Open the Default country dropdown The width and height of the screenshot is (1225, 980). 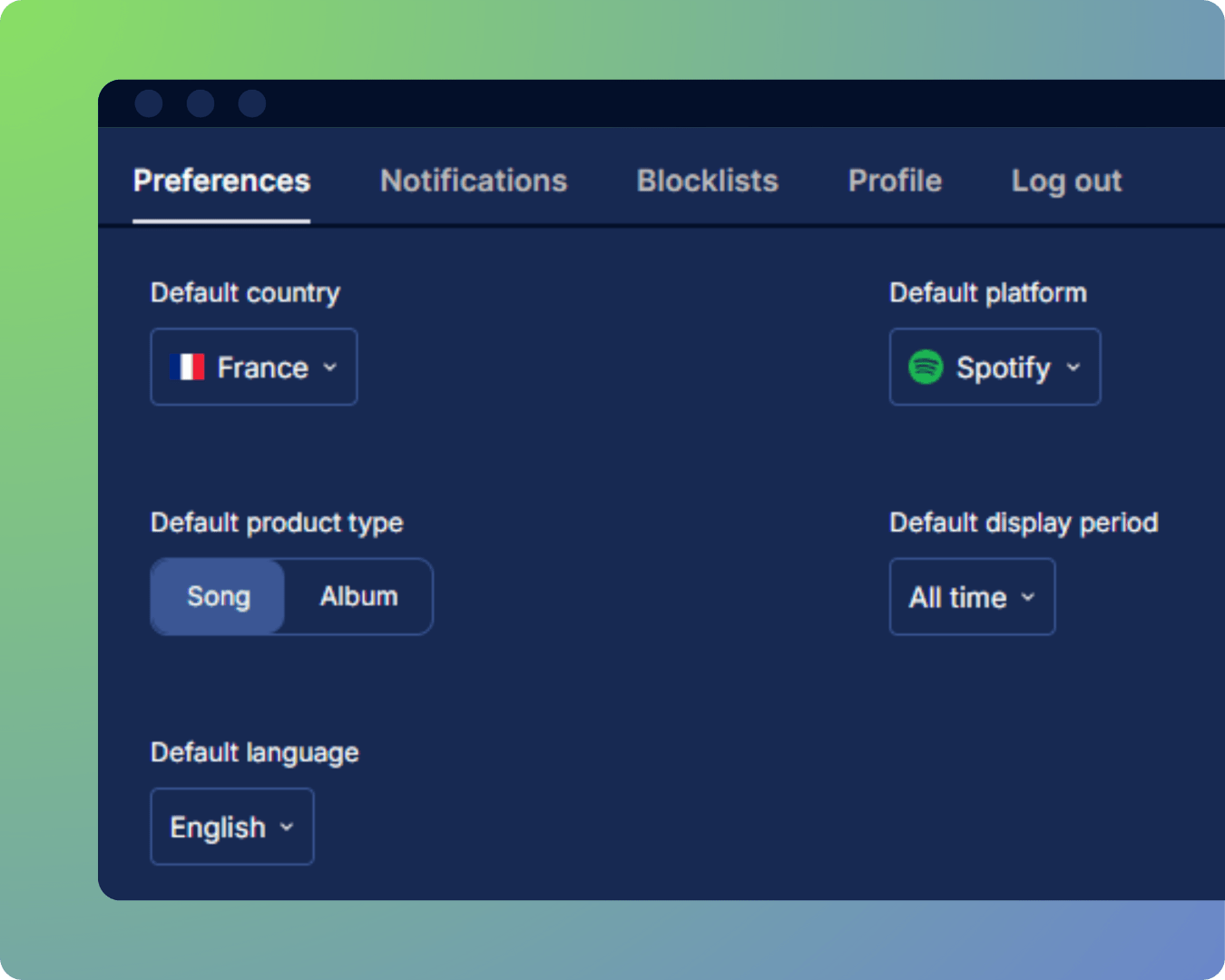pyautogui.click(x=253, y=367)
